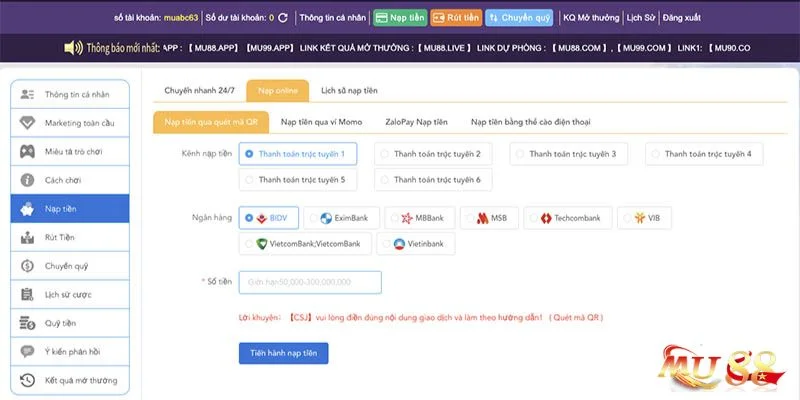800x400 pixels.
Task: Choose the Vietinbank radio button
Action: coord(386,244)
